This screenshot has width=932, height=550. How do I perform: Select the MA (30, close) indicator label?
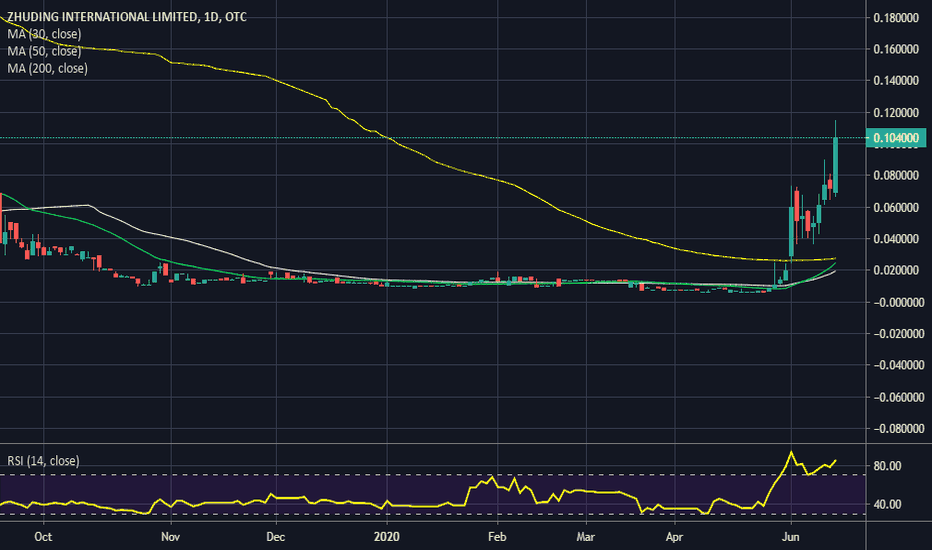click(44, 34)
